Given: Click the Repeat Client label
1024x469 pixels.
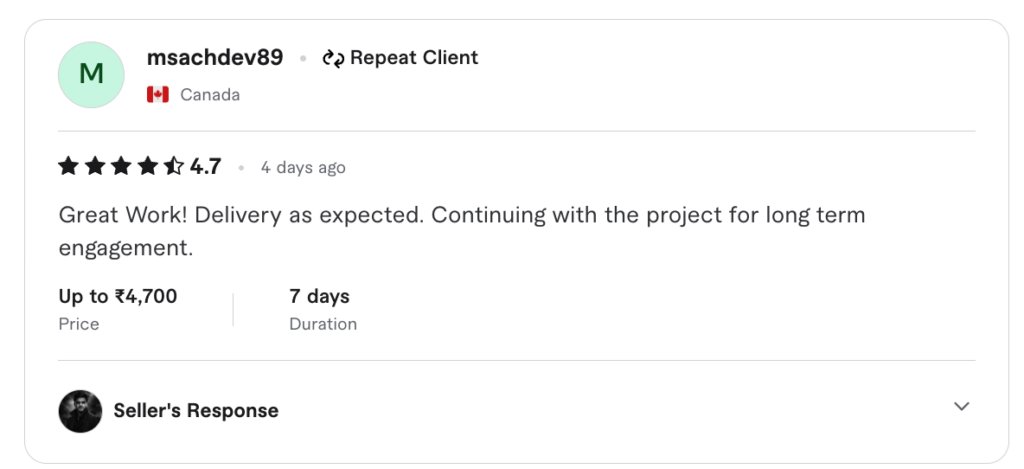Looking at the screenshot, I should coord(414,58).
